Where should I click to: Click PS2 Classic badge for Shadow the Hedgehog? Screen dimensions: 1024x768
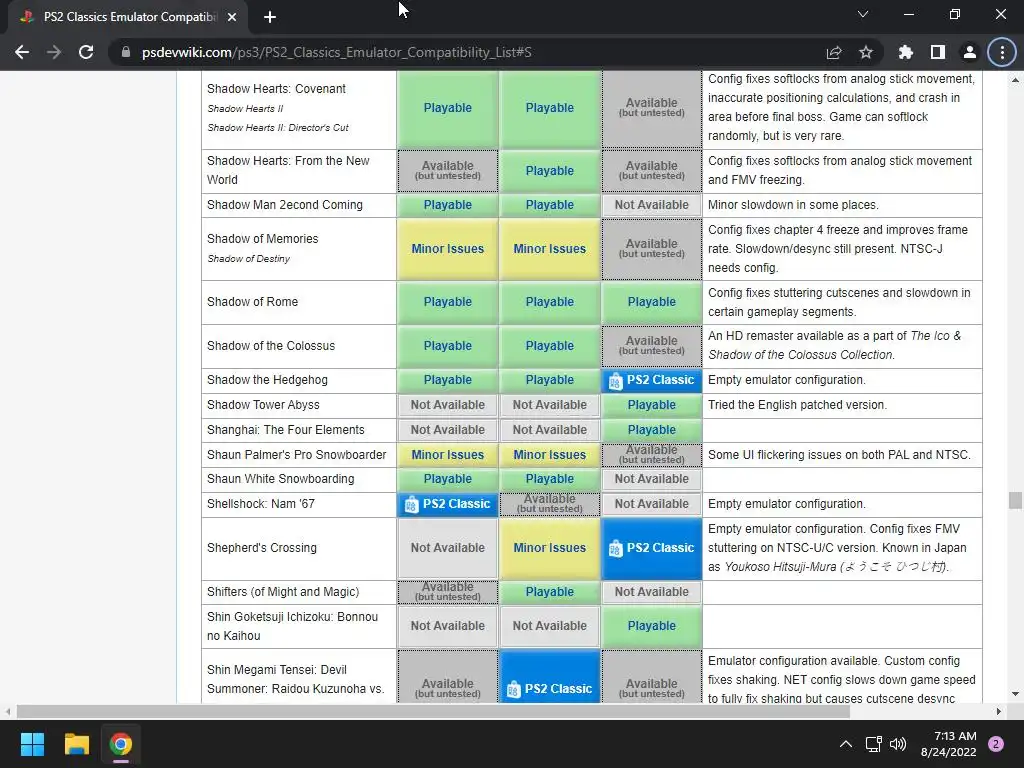click(x=652, y=380)
